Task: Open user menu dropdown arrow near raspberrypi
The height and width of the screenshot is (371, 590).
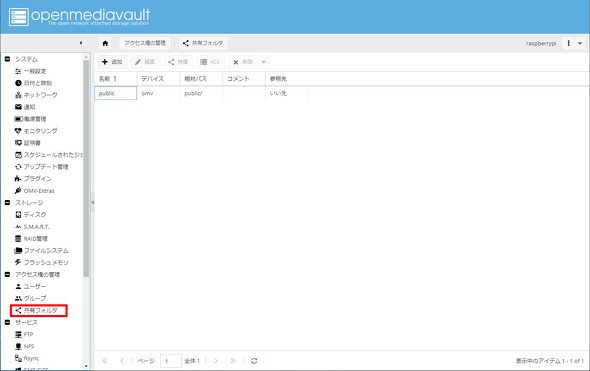Action: 580,43
